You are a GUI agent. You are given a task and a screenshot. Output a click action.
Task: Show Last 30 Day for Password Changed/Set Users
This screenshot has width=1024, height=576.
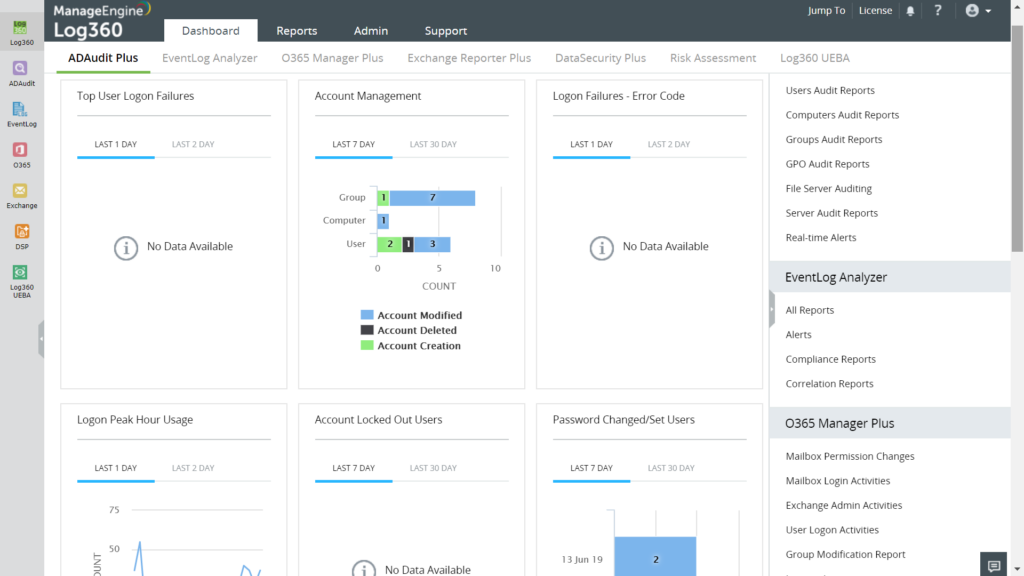[x=671, y=468]
